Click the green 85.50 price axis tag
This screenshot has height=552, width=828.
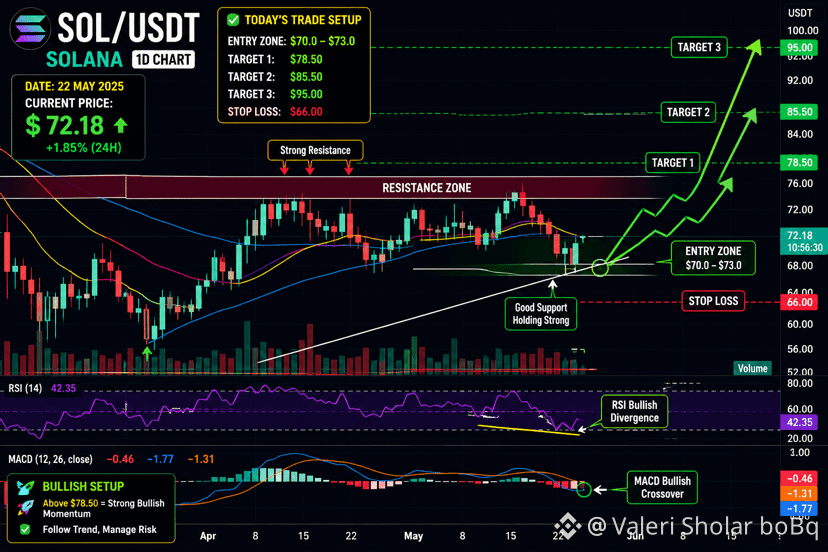[x=799, y=112]
